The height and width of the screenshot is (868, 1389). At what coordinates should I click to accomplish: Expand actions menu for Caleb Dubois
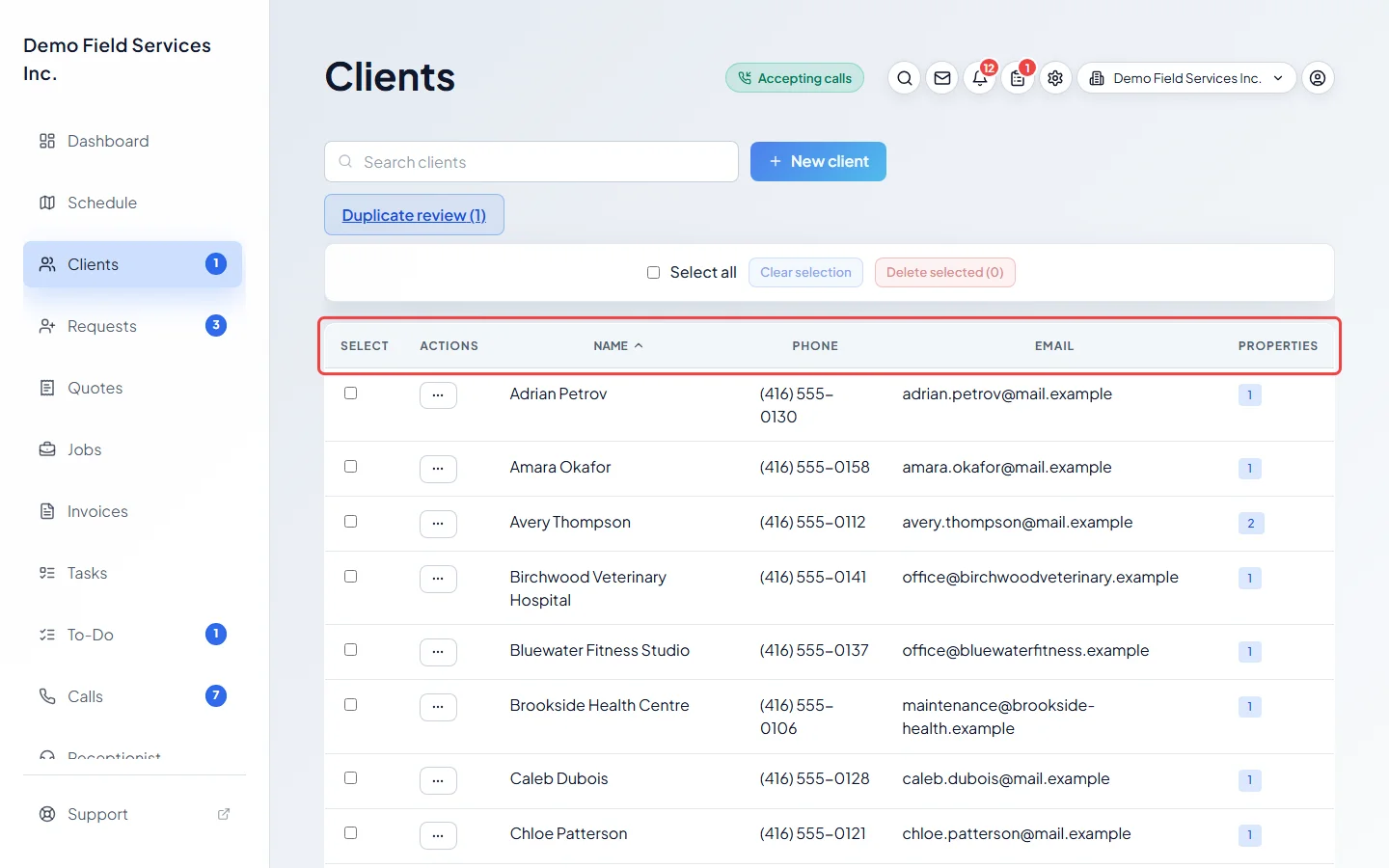pyautogui.click(x=438, y=780)
